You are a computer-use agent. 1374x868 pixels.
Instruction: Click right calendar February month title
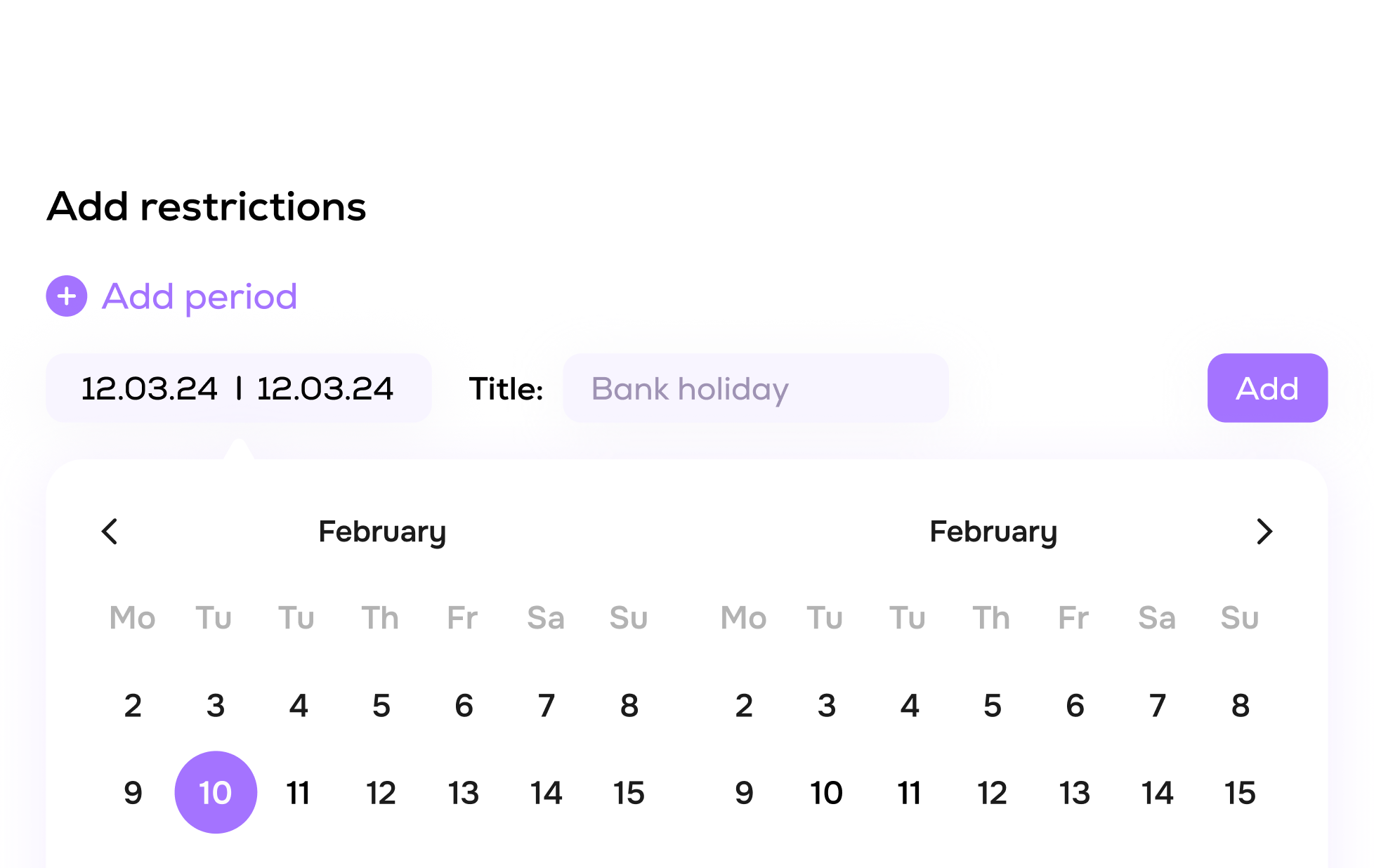(993, 532)
